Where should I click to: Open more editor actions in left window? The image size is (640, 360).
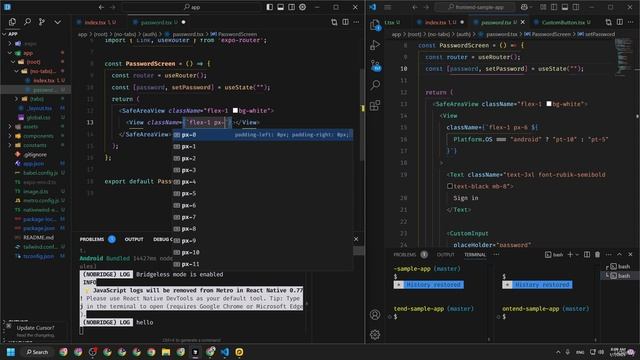356,22
